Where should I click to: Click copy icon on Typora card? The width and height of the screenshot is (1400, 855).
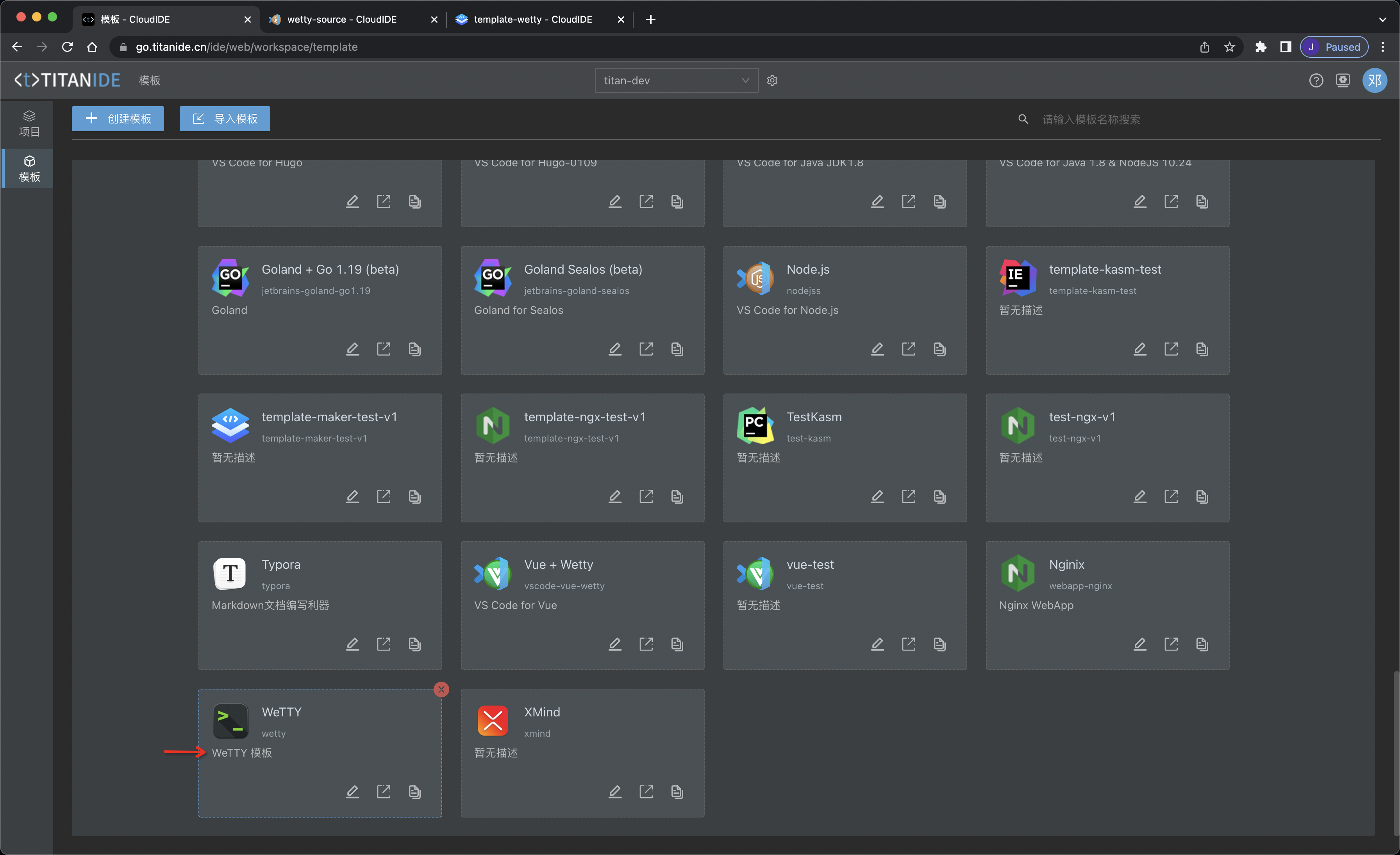(x=415, y=644)
